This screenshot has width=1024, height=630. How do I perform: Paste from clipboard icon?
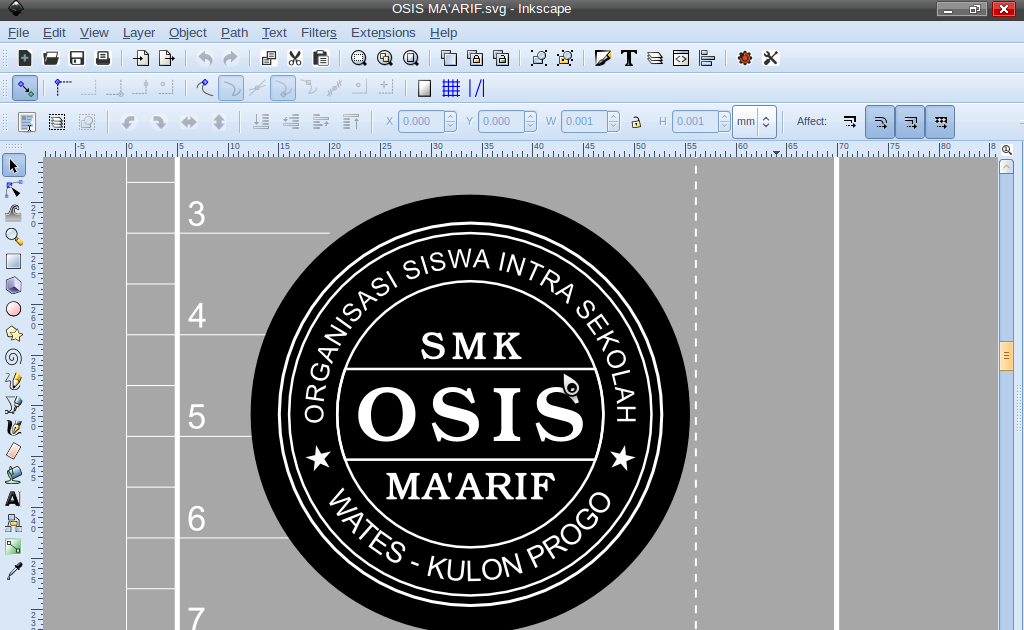coord(321,58)
